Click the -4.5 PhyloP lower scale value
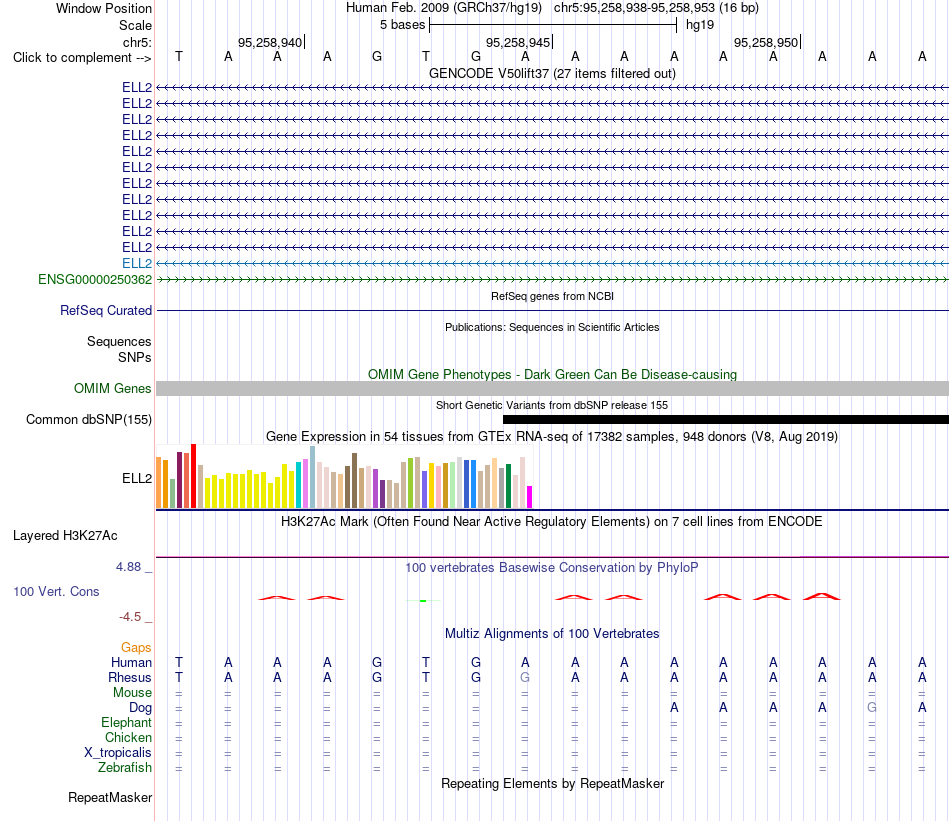 pyautogui.click(x=130, y=617)
